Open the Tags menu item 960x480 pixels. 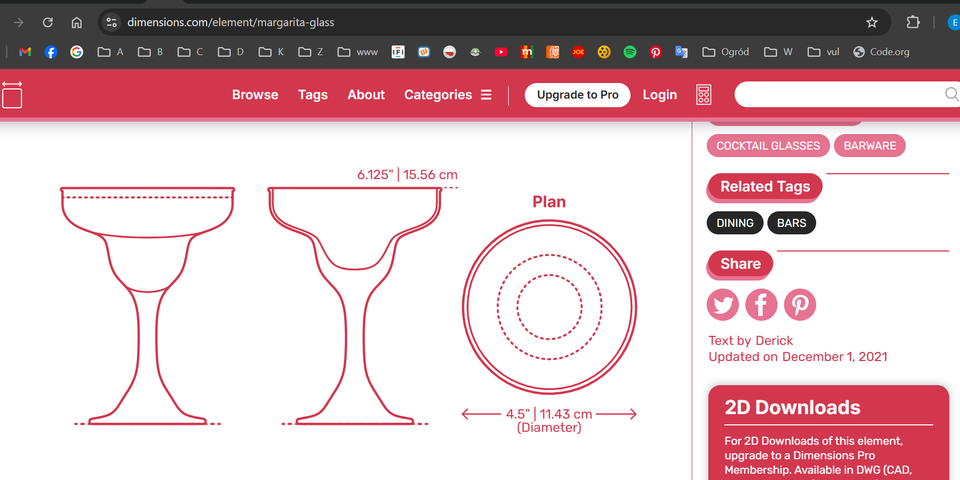point(313,95)
